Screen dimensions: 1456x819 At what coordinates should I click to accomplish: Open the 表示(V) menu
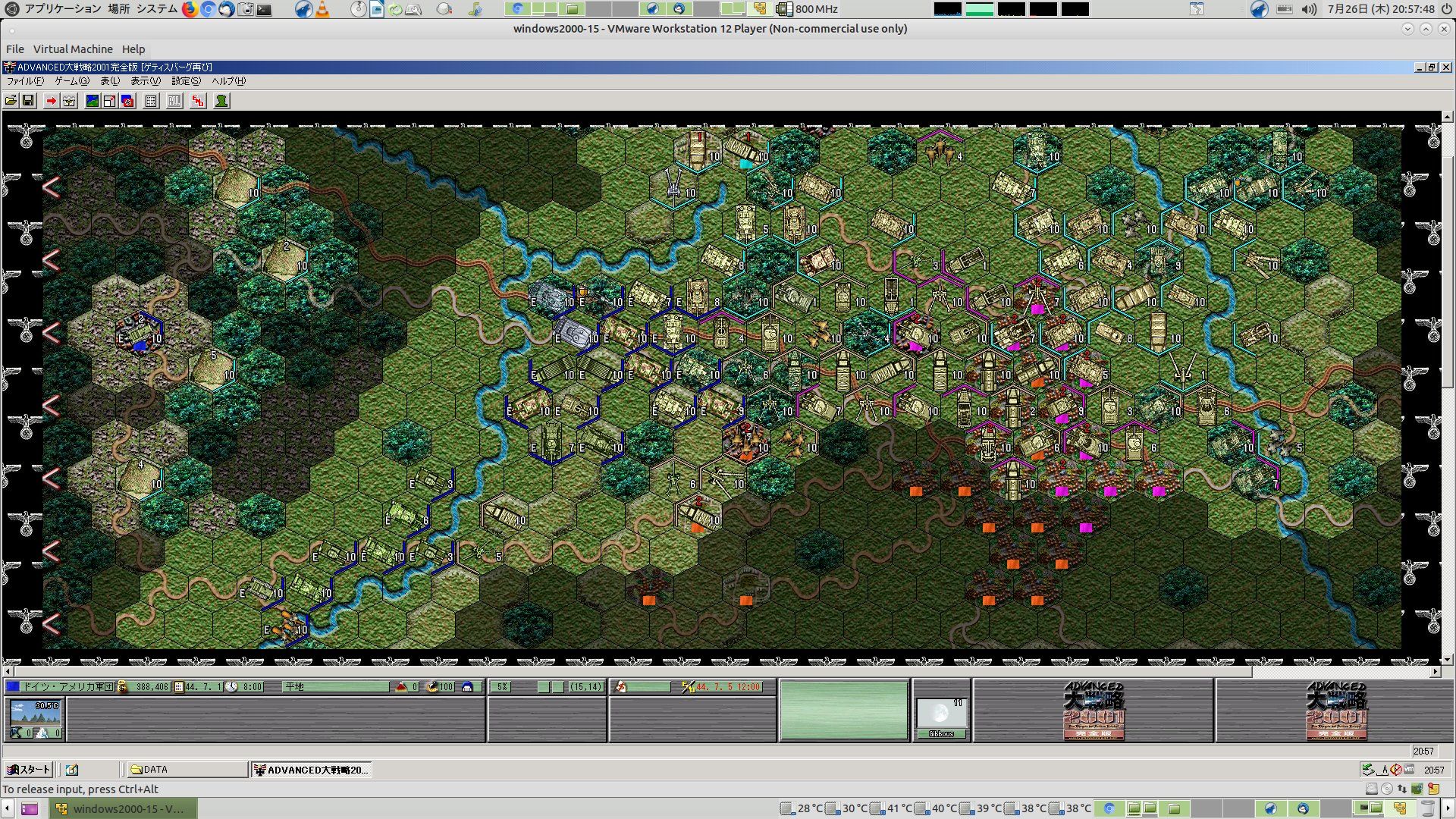(x=146, y=81)
